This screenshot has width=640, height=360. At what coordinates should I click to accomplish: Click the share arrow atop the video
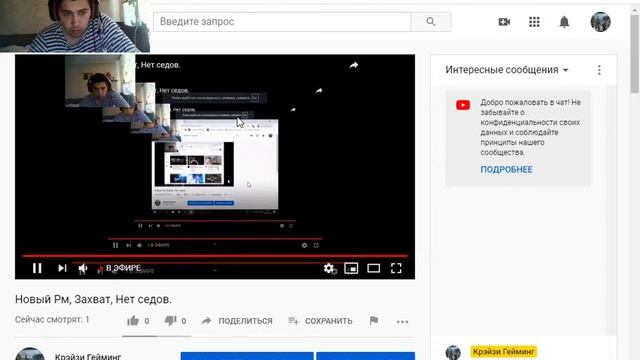pyautogui.click(x=354, y=65)
